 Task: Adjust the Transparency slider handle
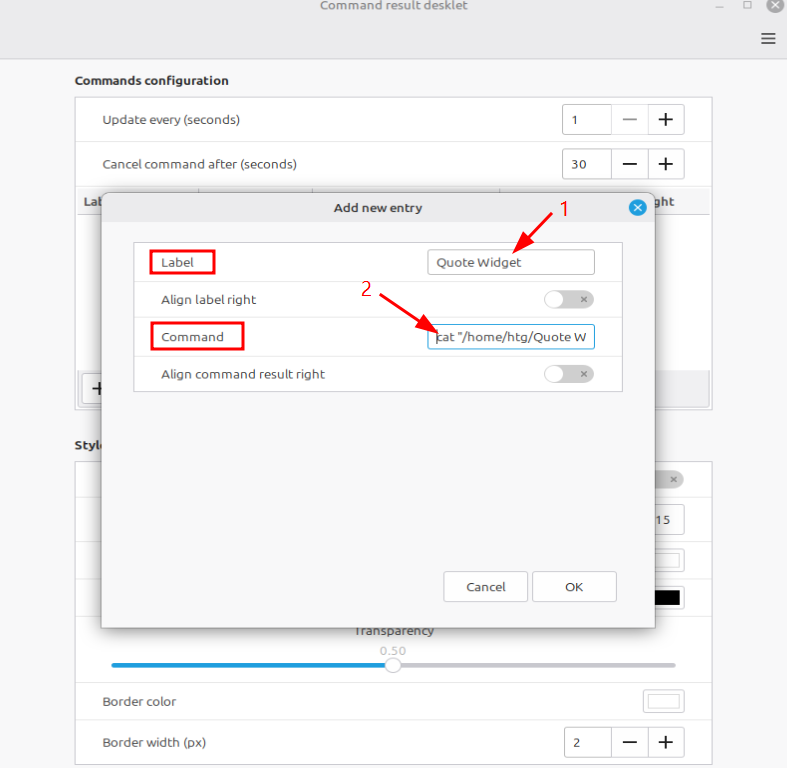pyautogui.click(x=393, y=666)
